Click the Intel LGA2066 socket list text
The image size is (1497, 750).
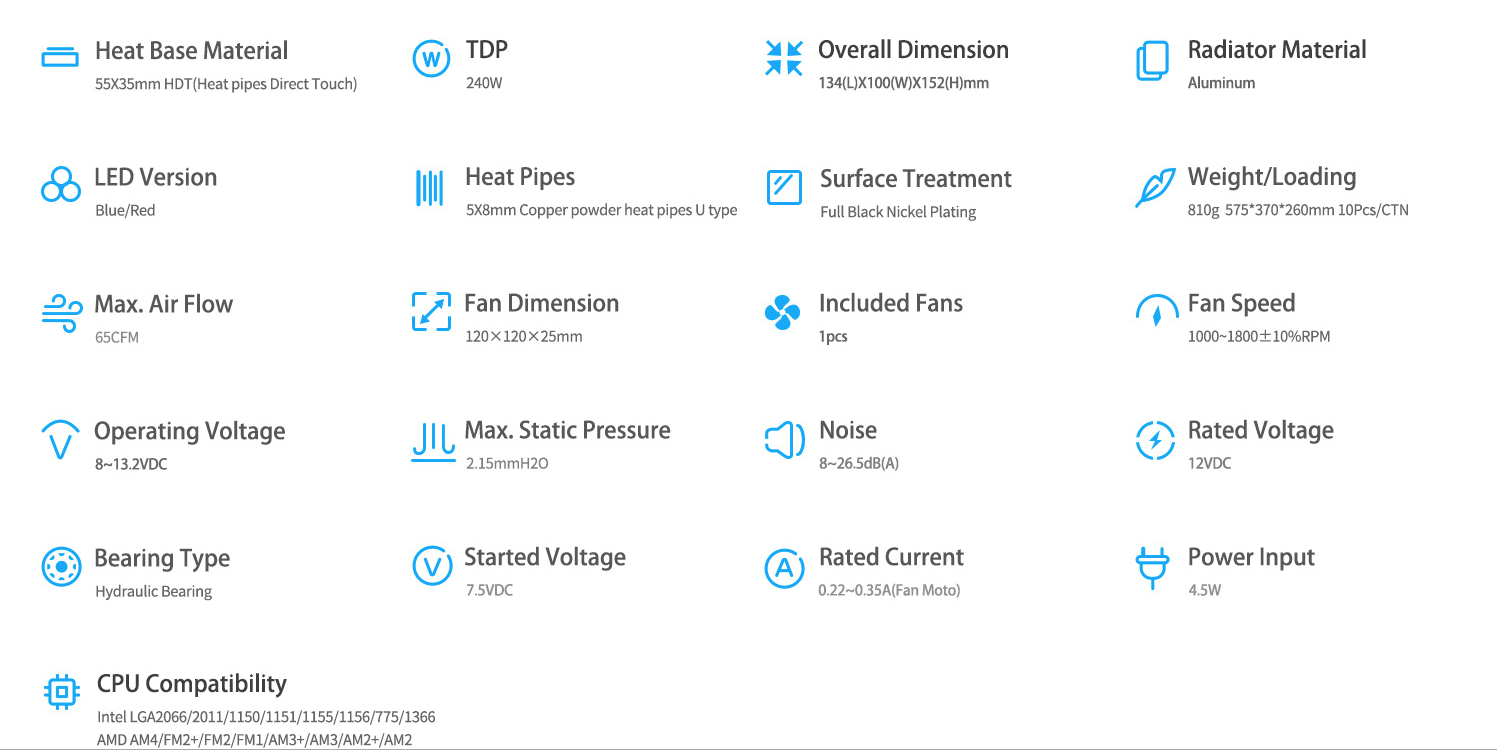pyautogui.click(x=266, y=717)
